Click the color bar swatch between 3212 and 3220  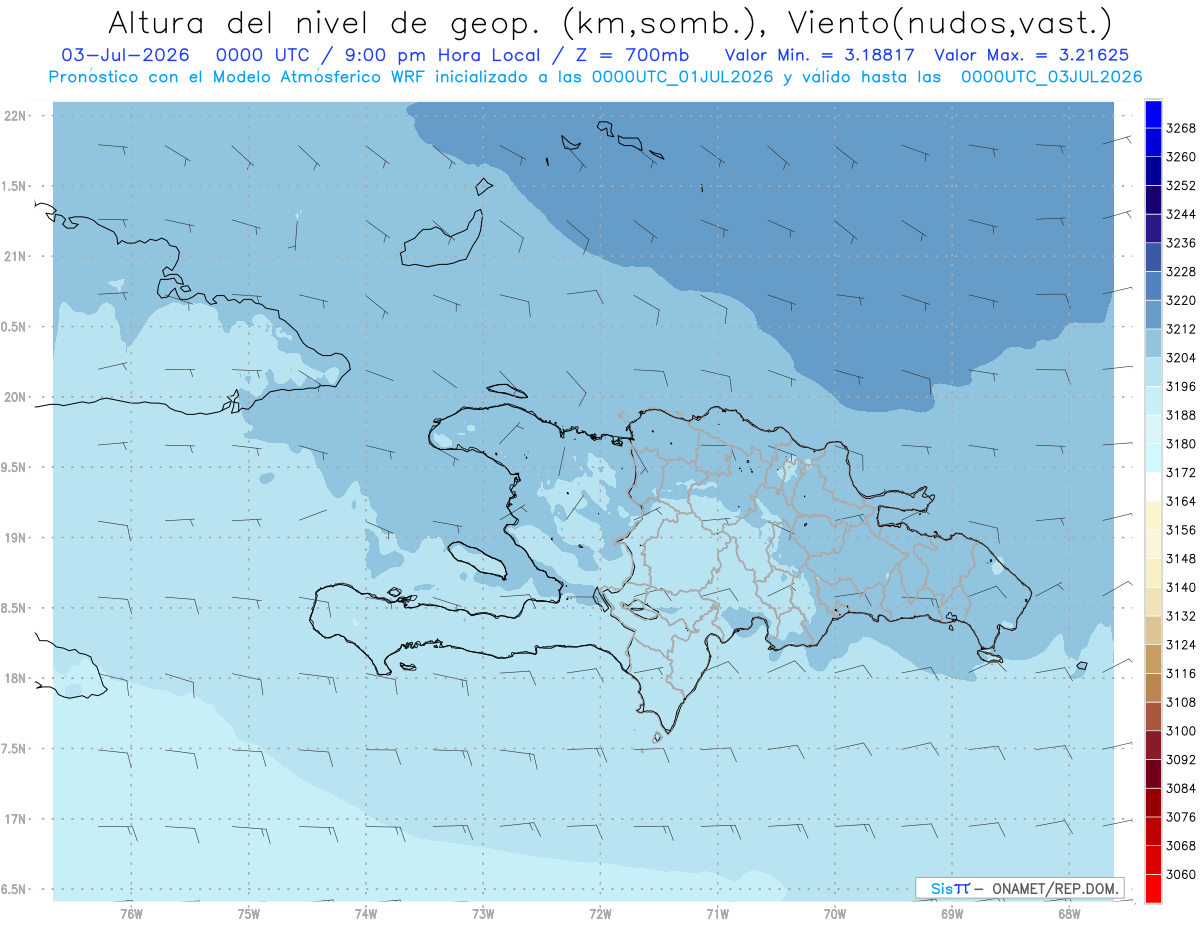1153,314
